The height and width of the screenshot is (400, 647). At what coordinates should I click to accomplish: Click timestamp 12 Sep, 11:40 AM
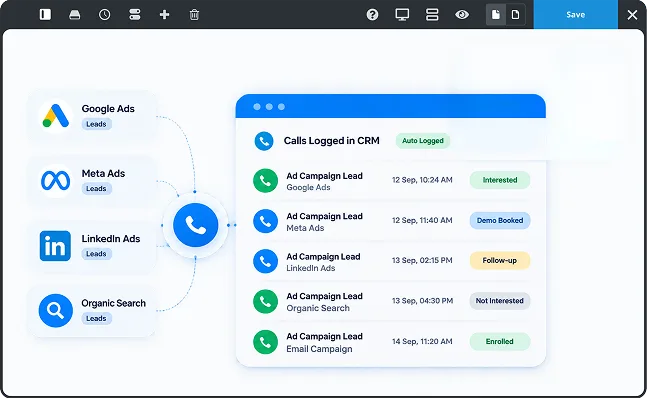coord(422,220)
